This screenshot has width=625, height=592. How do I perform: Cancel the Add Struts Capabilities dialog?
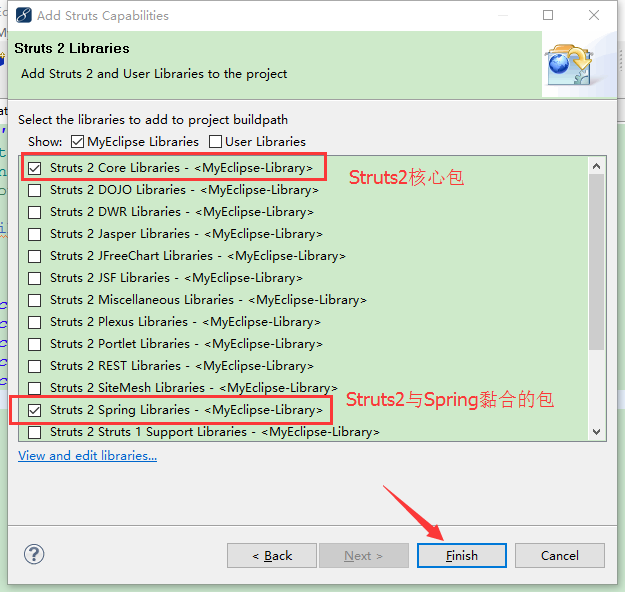[x=560, y=555]
